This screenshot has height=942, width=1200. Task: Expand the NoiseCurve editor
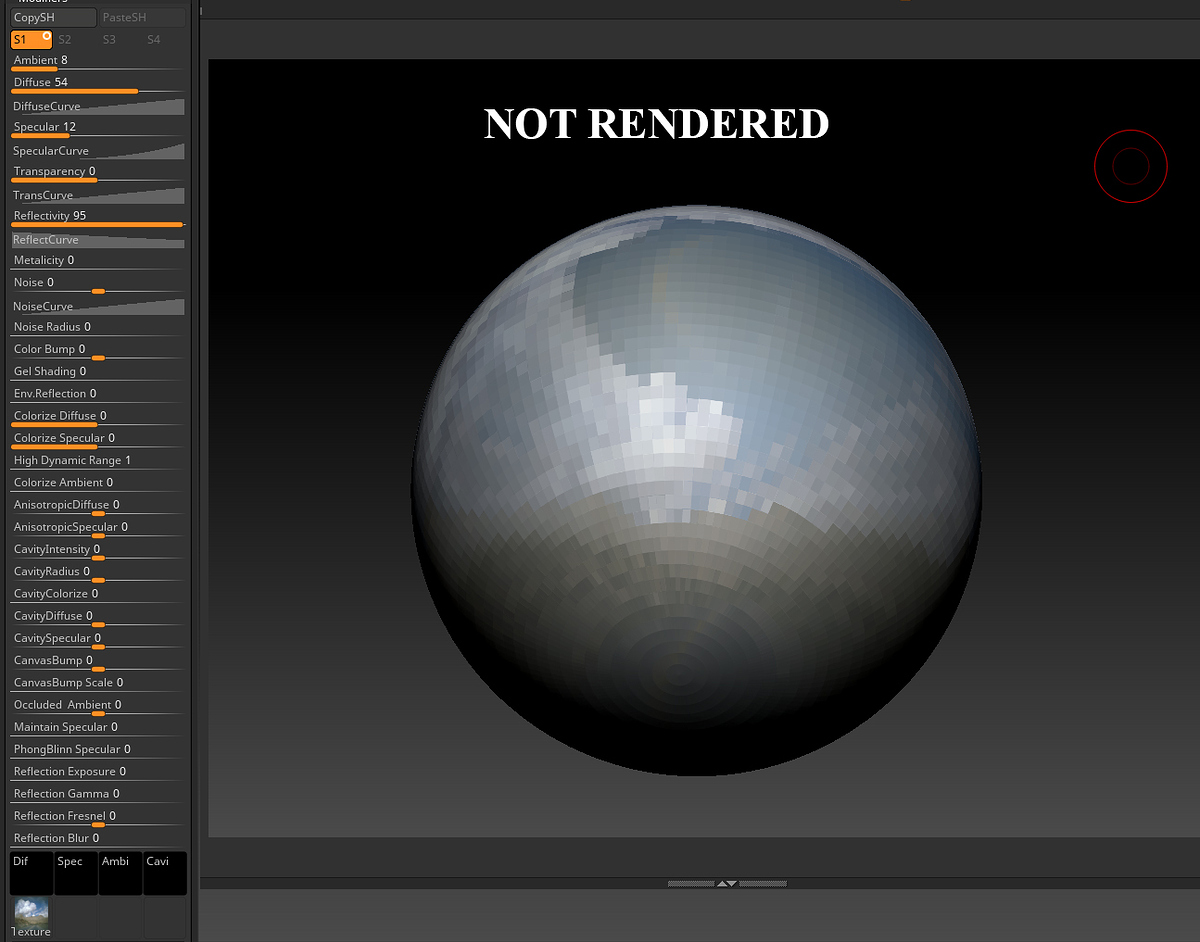click(98, 306)
